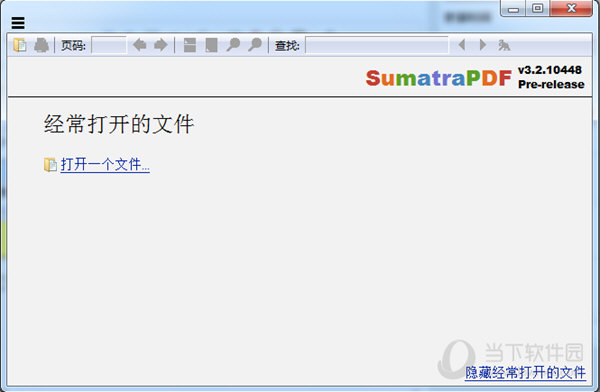Select the Fit Page layout icon
The height and width of the screenshot is (392, 600).
(x=211, y=45)
